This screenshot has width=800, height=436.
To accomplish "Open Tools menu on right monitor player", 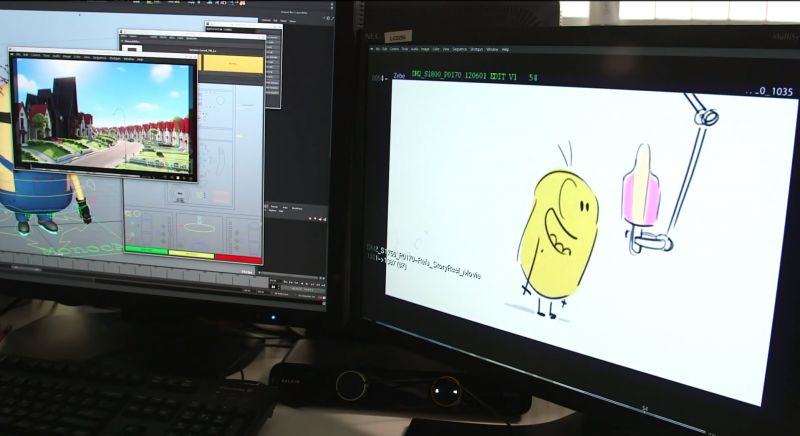I will click(x=405, y=49).
